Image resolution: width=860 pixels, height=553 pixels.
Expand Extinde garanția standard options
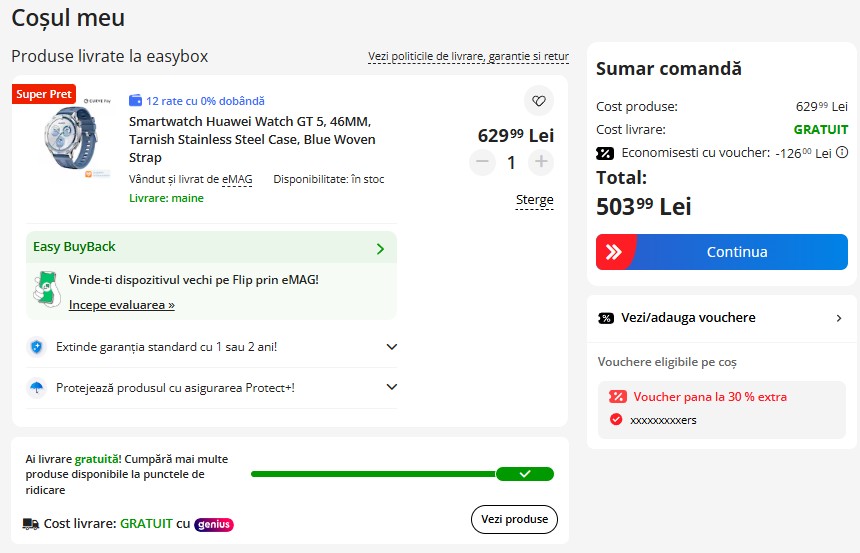(x=392, y=347)
